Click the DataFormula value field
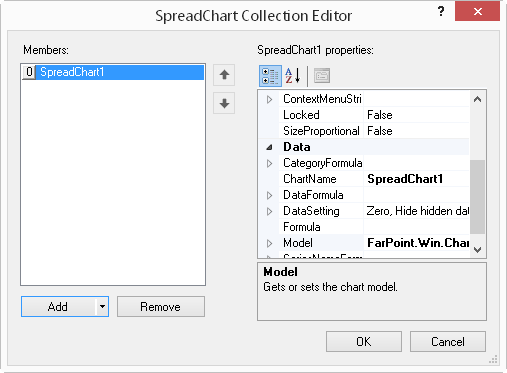 (416, 195)
